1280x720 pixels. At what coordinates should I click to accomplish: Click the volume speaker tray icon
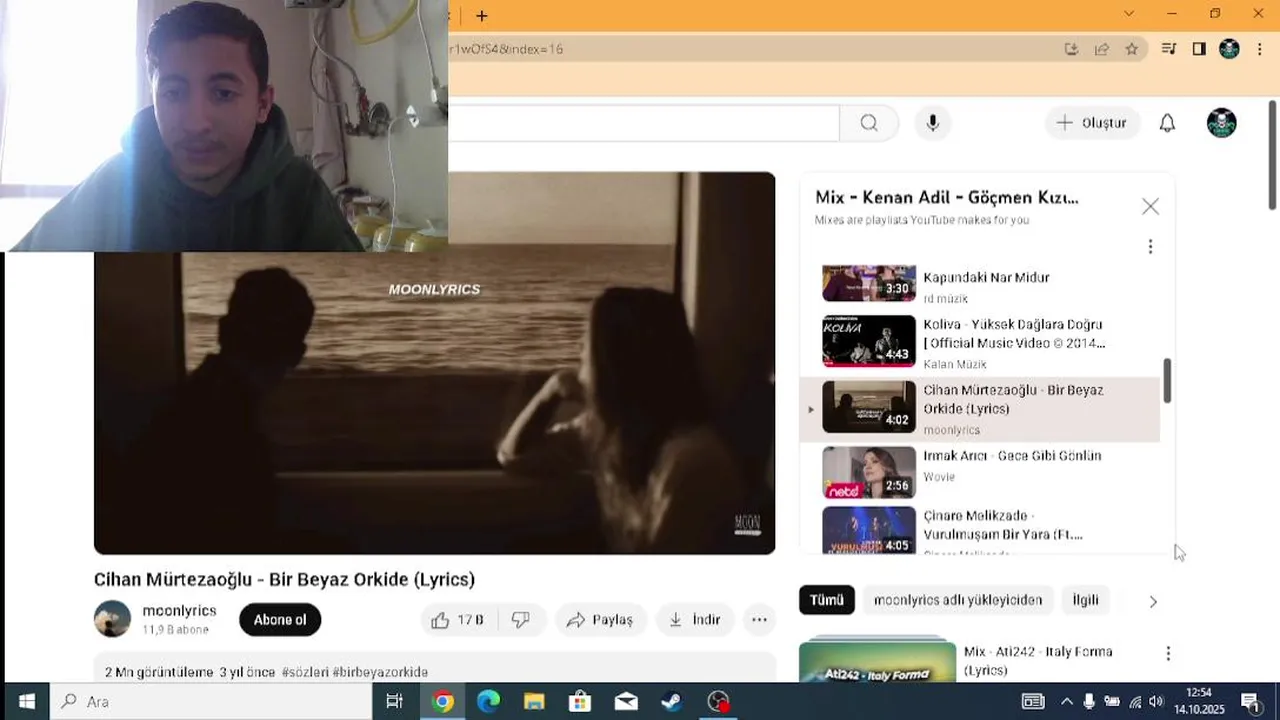tap(1156, 701)
